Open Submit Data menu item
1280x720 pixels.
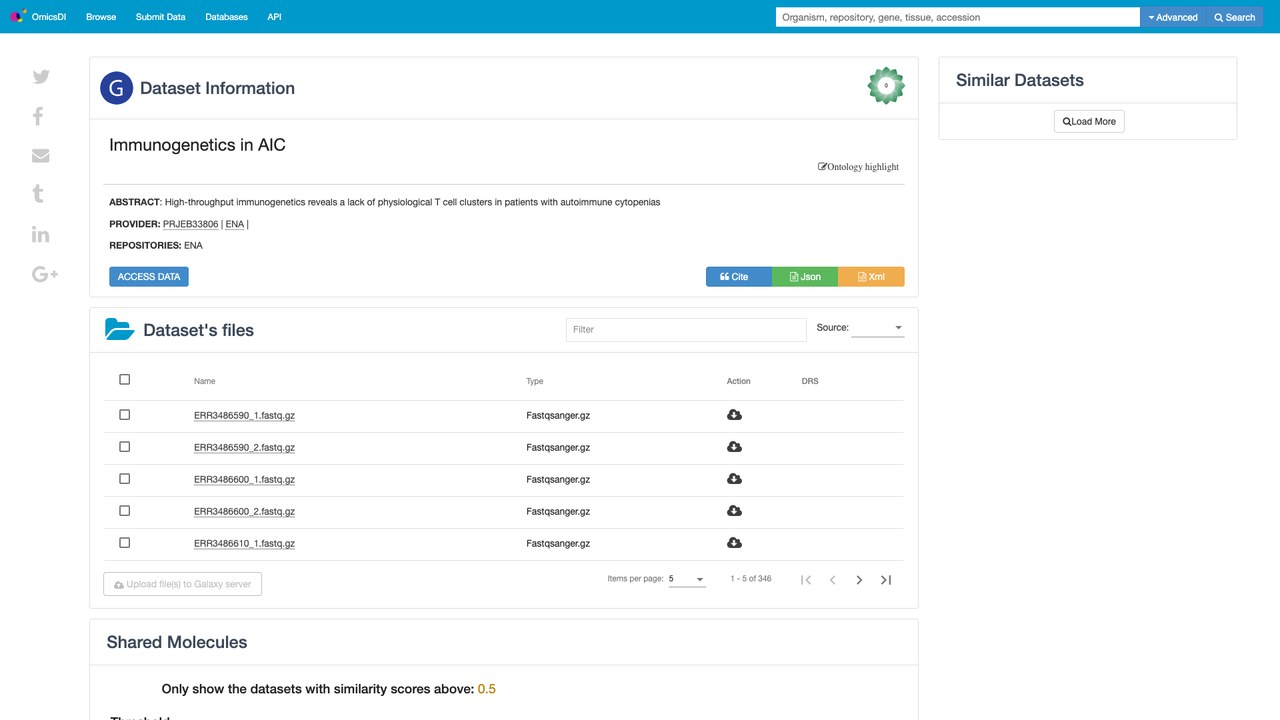(x=160, y=17)
